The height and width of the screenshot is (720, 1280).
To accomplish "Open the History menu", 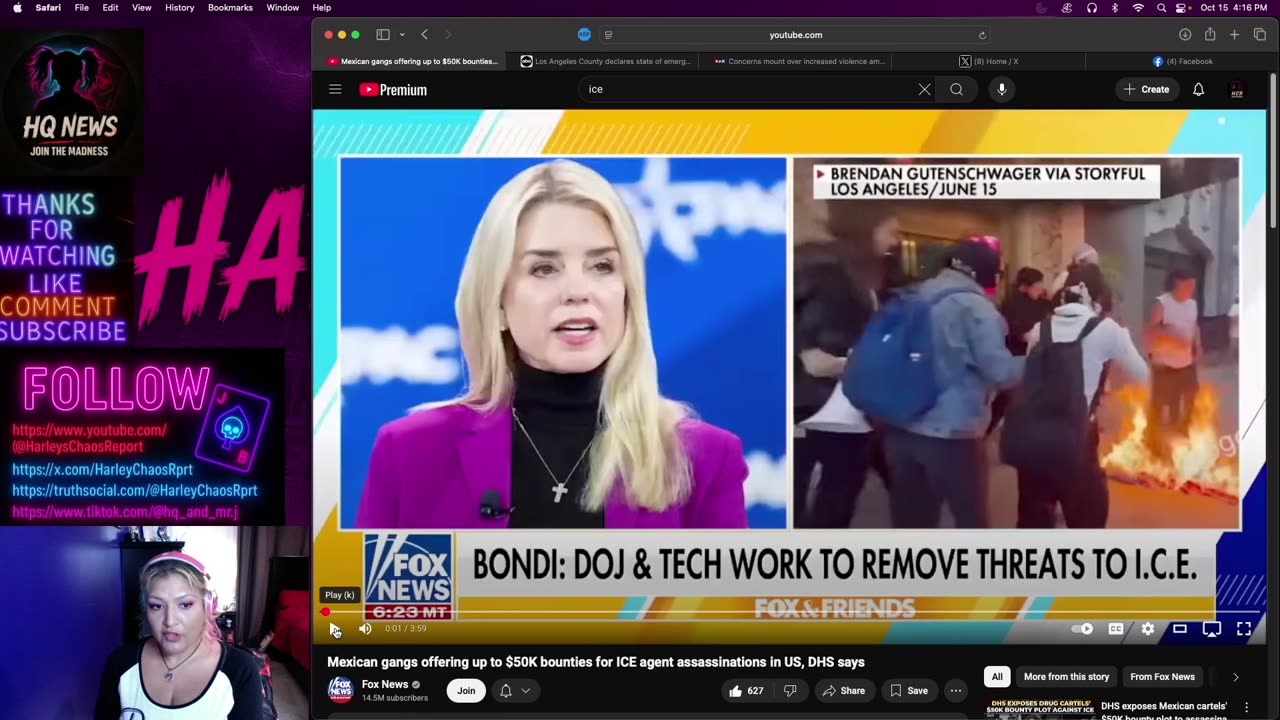I will pos(180,7).
